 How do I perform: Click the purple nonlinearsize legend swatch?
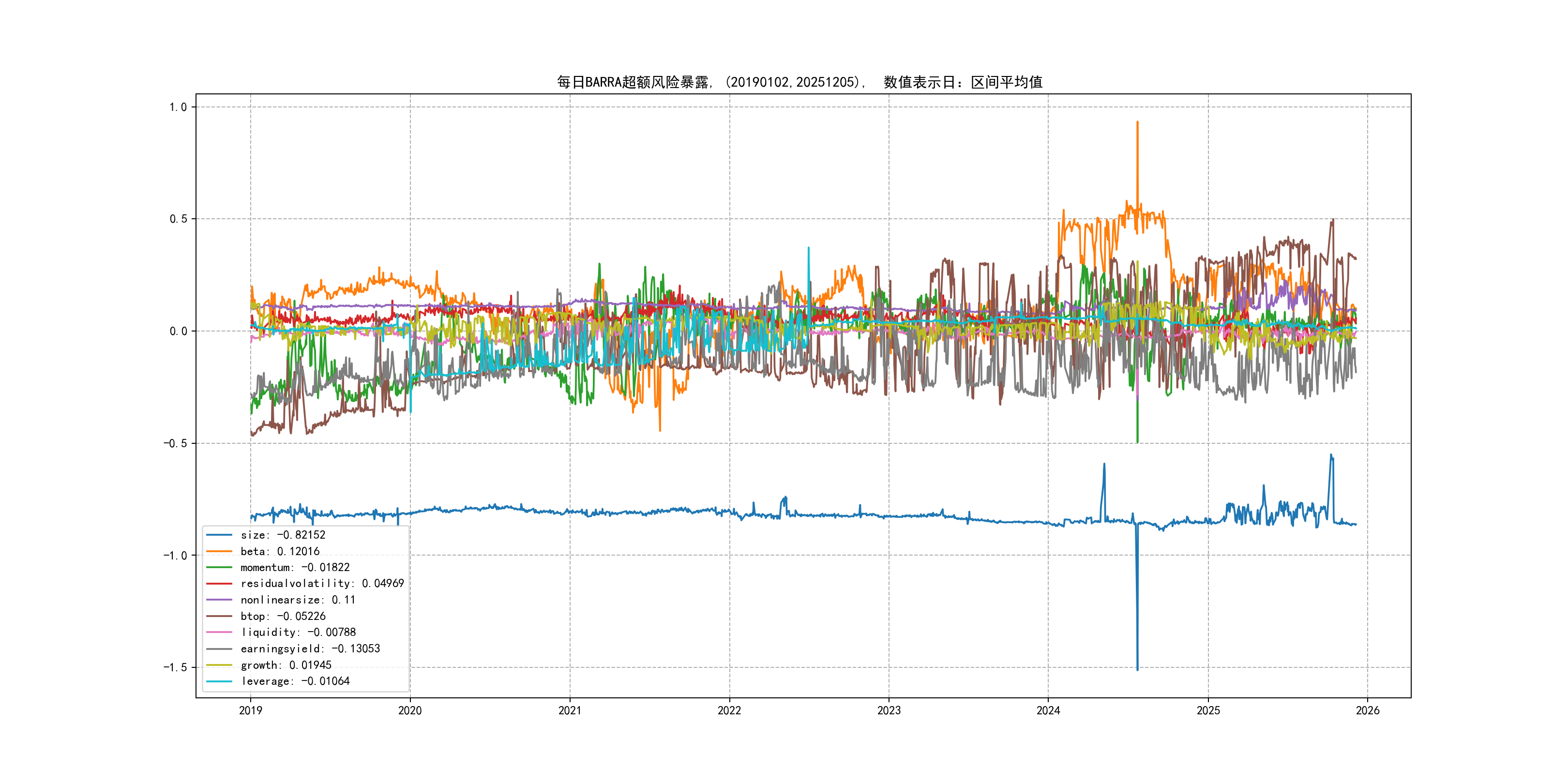pyautogui.click(x=219, y=600)
